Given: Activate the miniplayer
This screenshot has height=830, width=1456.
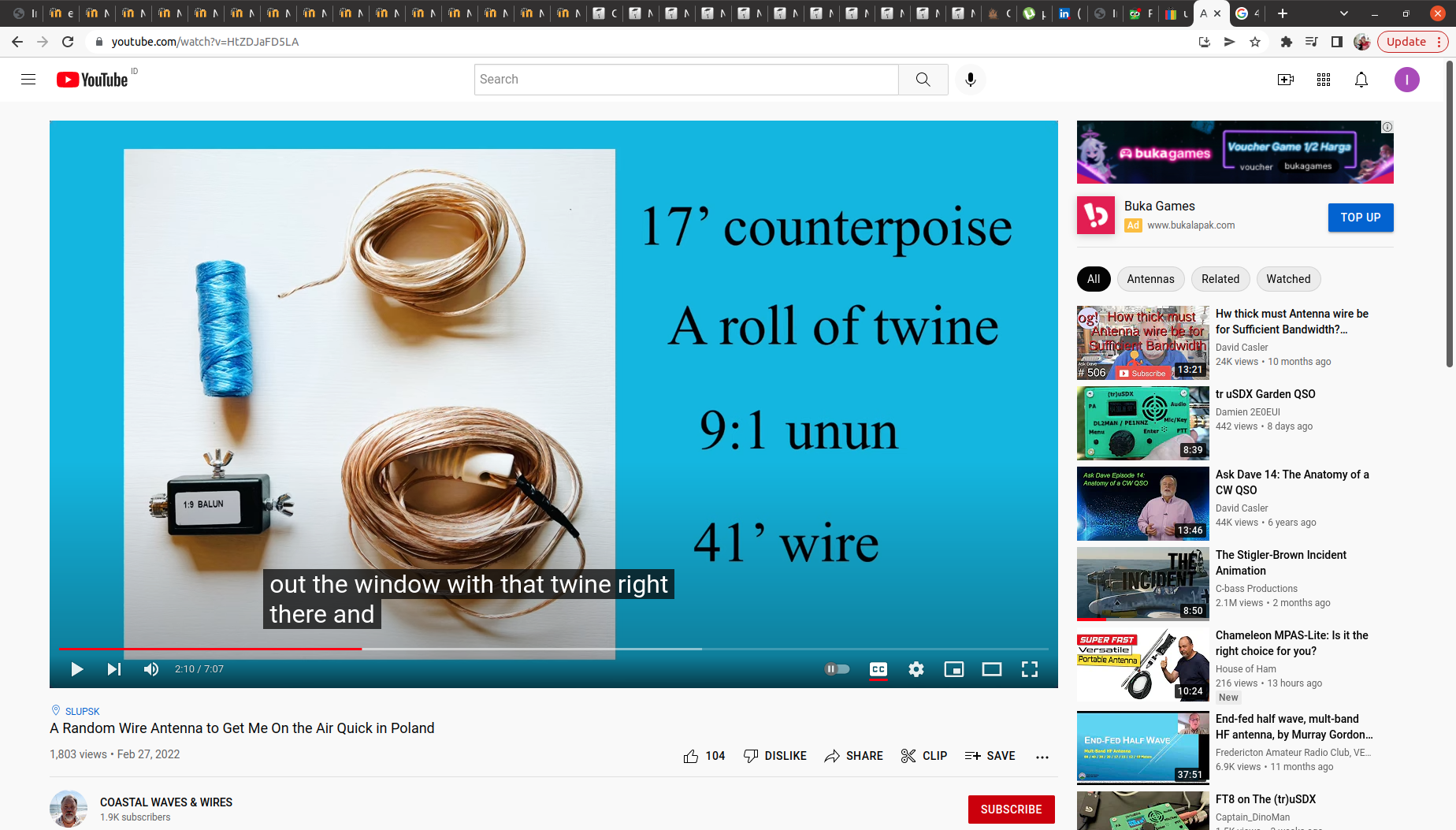Looking at the screenshot, I should pos(953,669).
